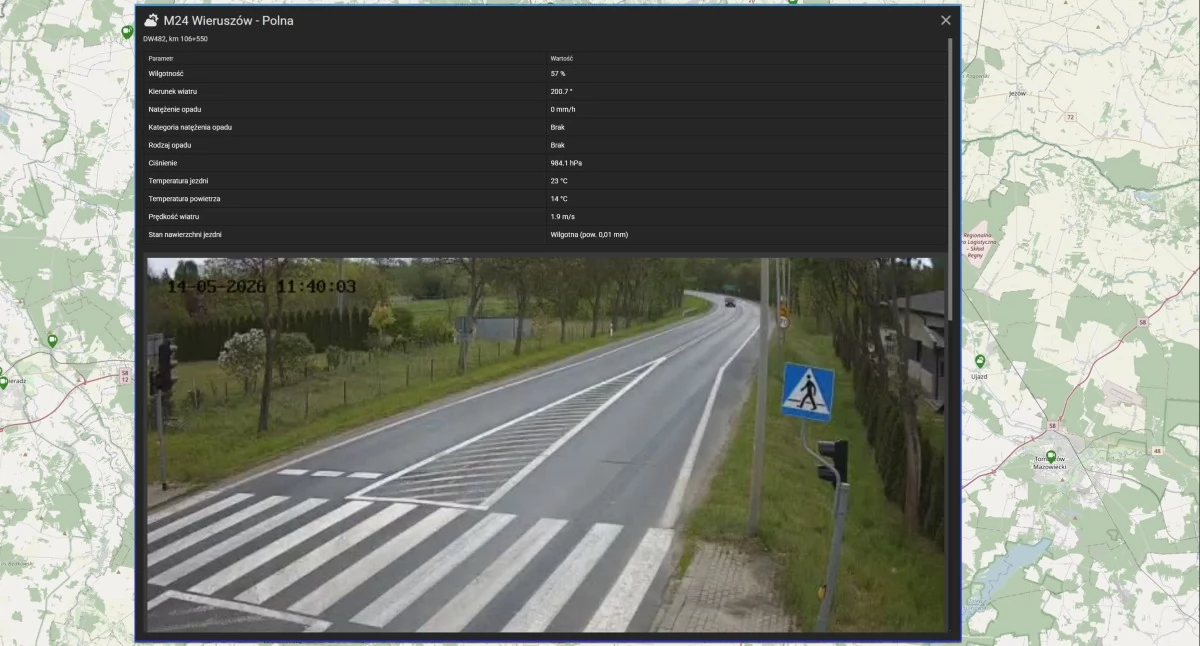Click the title "M24 Wieruszów - Polna"
1200x646 pixels.
tap(228, 20)
